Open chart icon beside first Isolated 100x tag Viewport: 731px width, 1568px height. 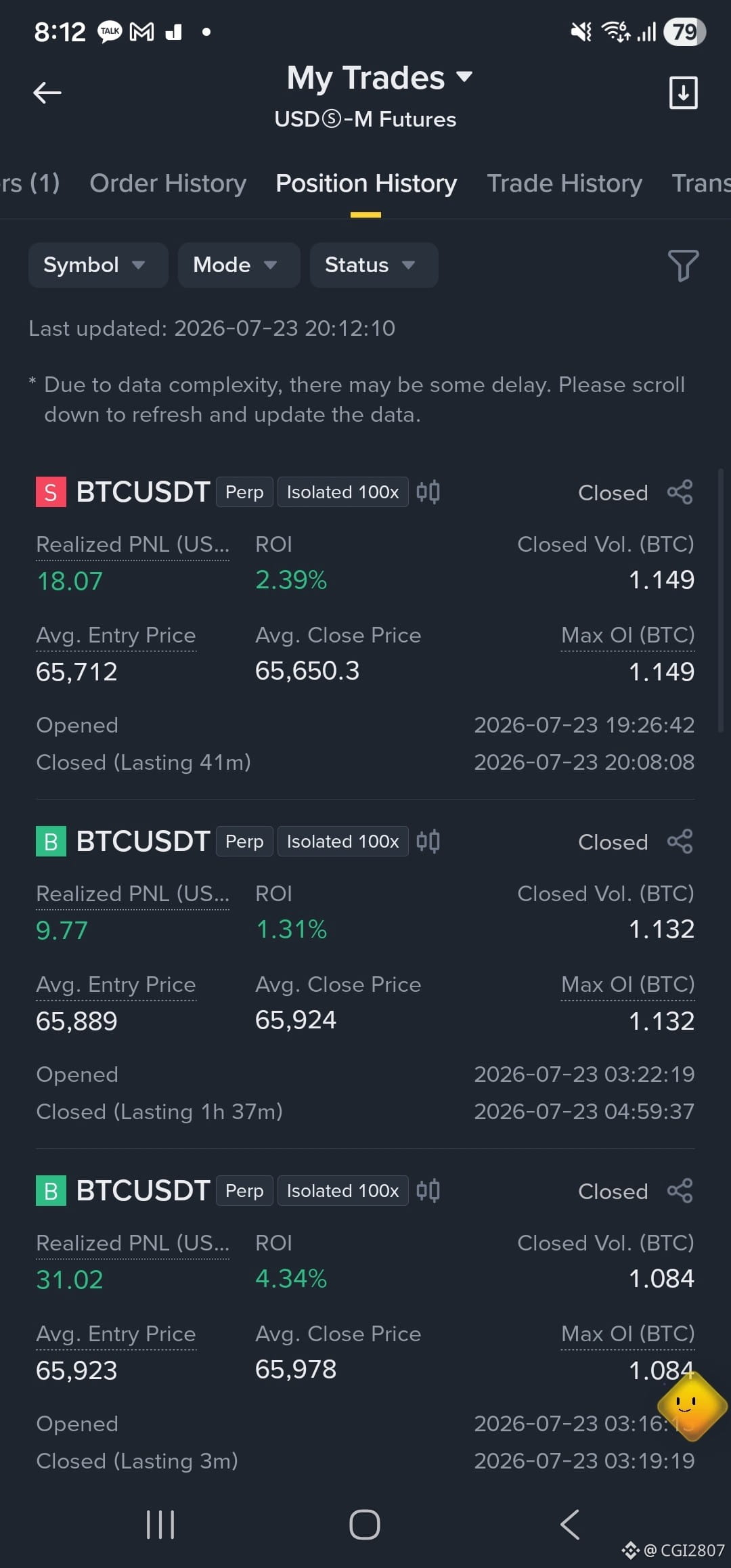tap(428, 492)
